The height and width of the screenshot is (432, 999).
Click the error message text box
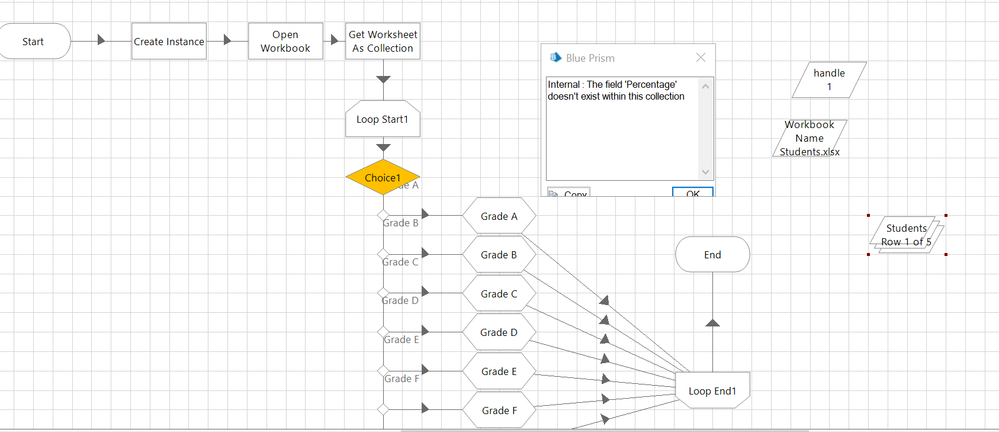622,129
